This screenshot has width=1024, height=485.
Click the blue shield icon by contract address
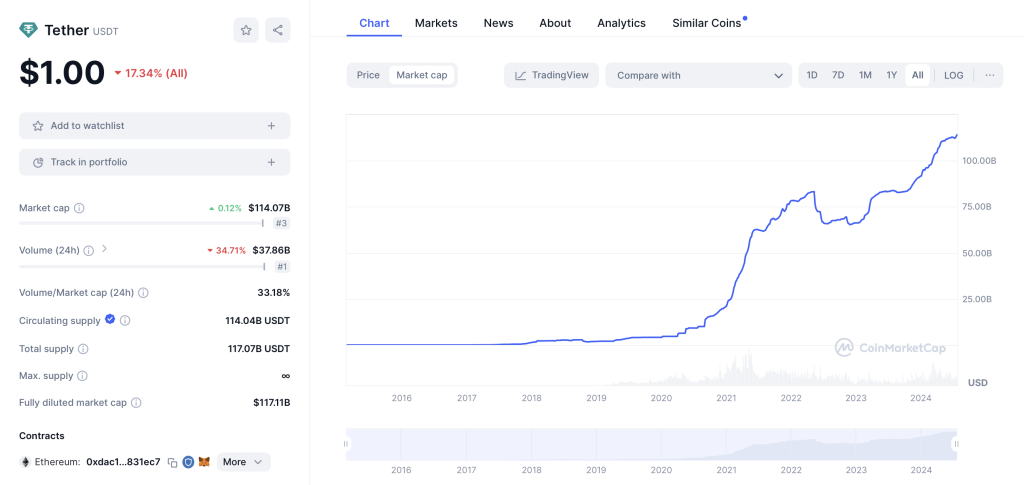[x=188, y=462]
